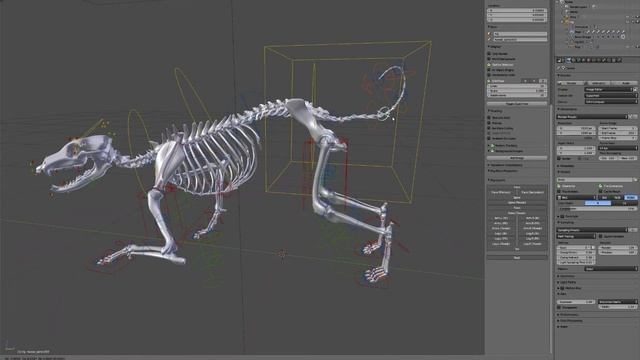
Task: Open the Frame Rate dropdown
Action: (x=618, y=148)
